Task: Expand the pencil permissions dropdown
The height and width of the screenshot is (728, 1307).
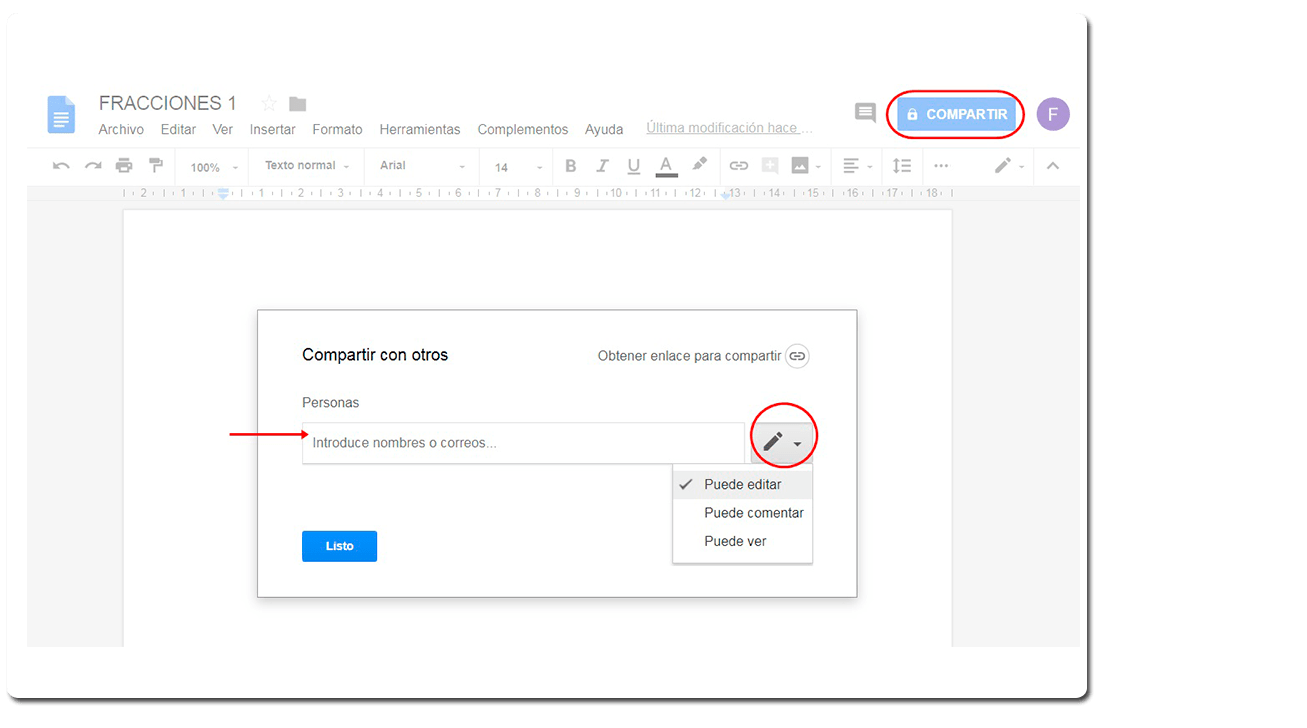Action: point(782,442)
